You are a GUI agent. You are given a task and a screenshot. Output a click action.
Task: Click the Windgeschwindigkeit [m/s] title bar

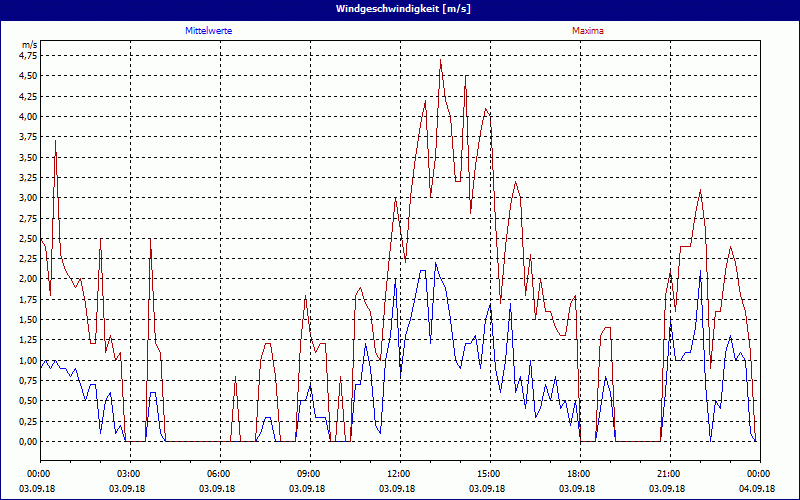[400, 9]
